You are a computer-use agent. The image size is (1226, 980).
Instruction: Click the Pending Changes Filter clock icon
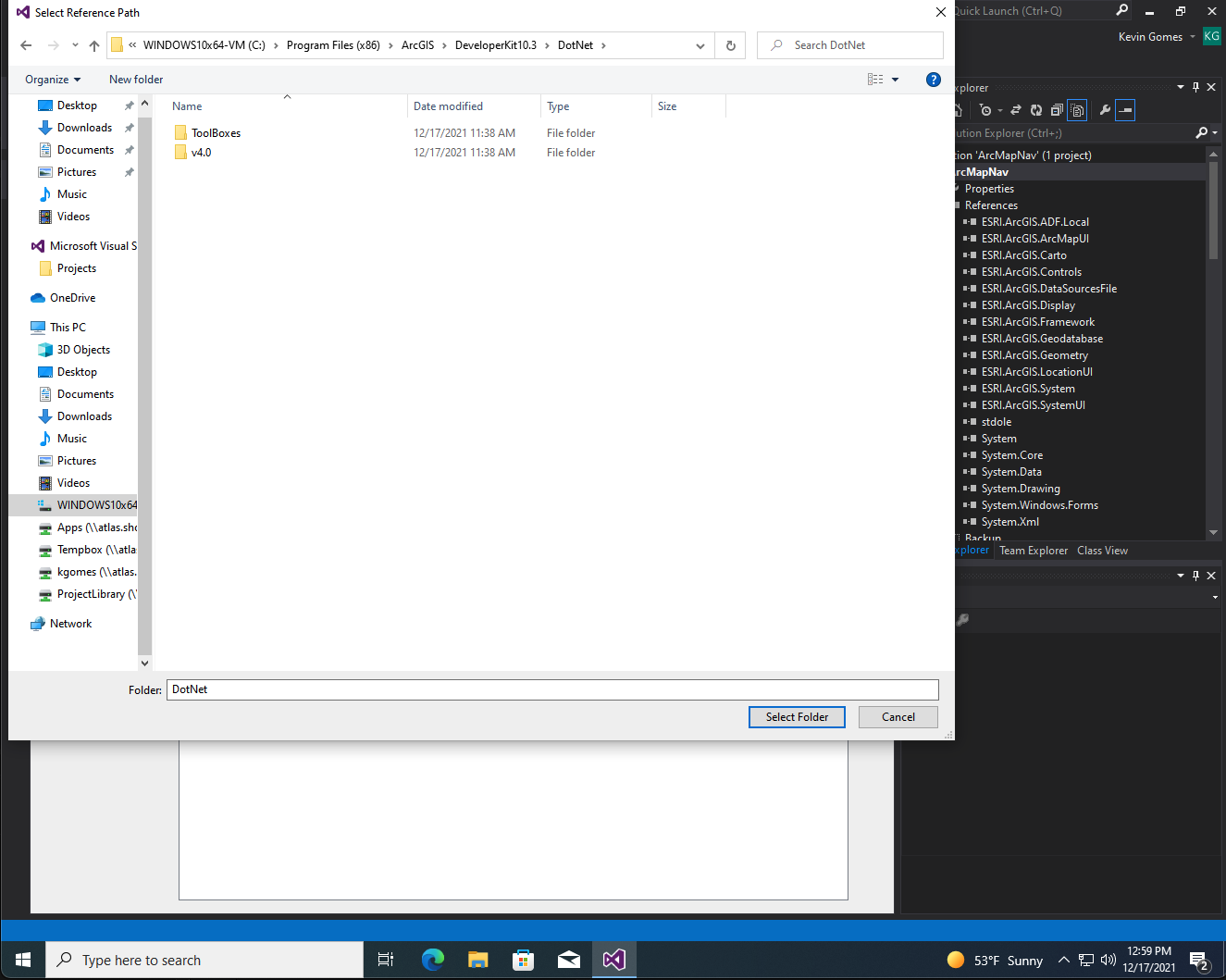point(985,110)
